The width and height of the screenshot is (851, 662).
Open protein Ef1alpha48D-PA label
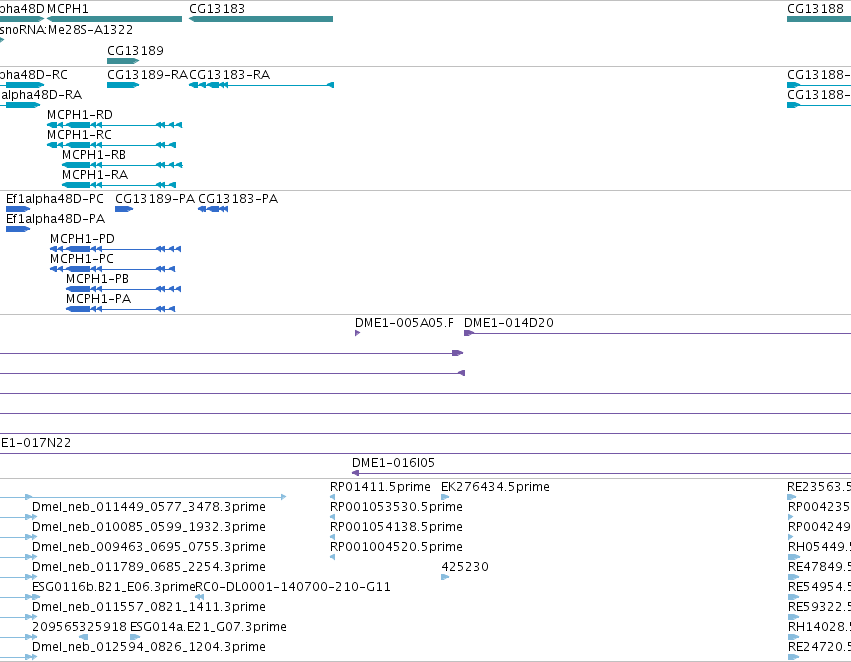(x=55, y=219)
